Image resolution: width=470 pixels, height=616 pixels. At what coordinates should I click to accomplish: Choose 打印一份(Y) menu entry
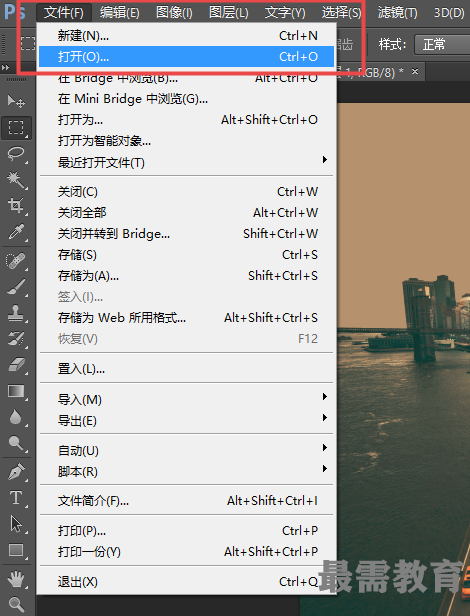185,552
